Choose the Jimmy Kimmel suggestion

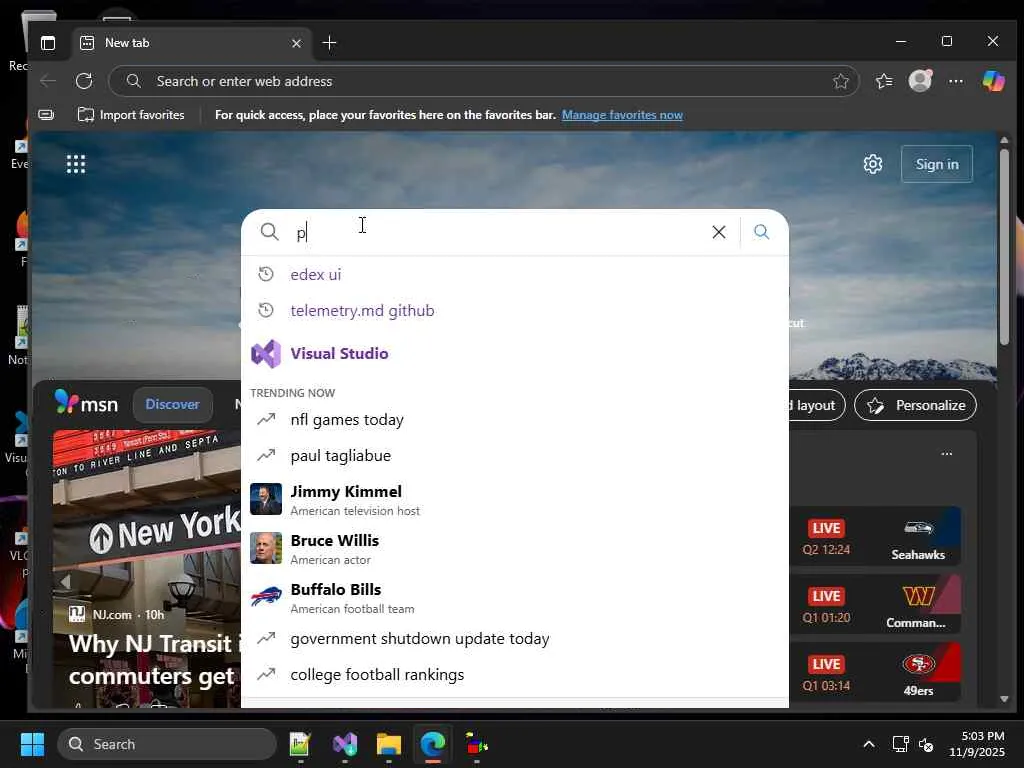(x=515, y=500)
